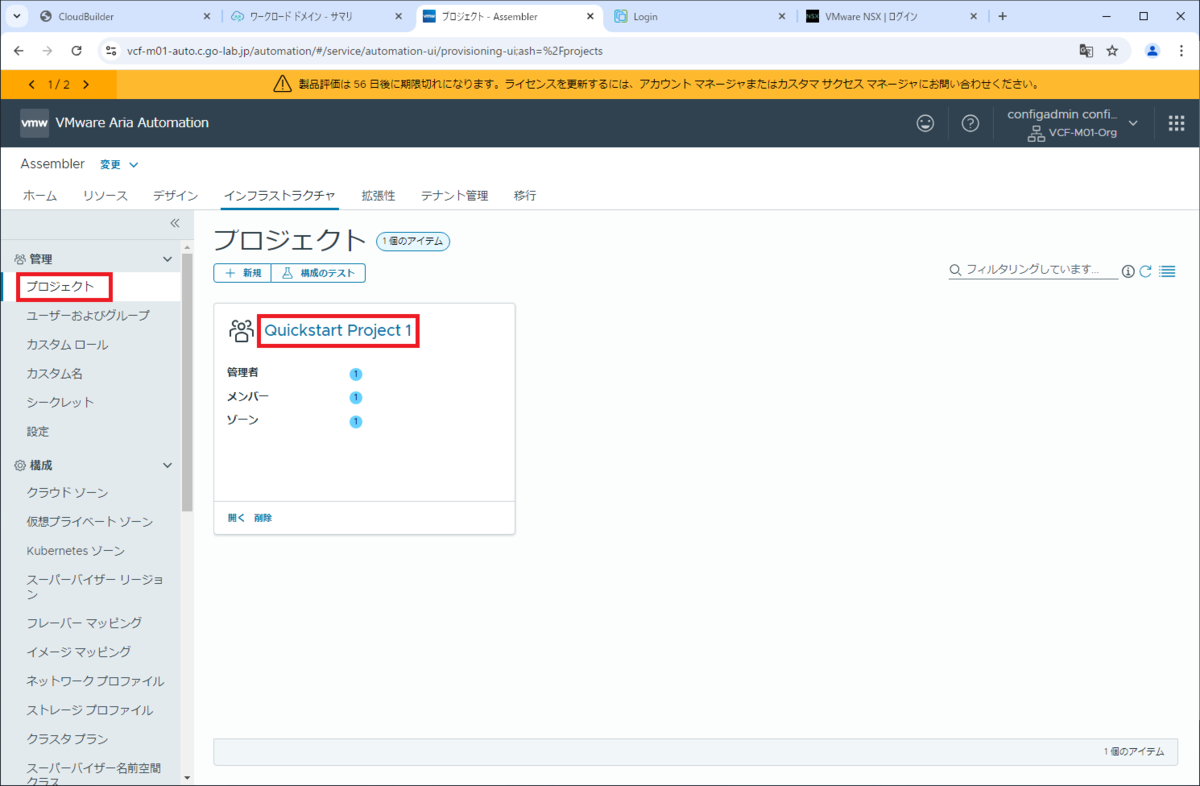The width and height of the screenshot is (1200, 786).
Task: Go to next notification banner arrow
Action: pos(86,85)
